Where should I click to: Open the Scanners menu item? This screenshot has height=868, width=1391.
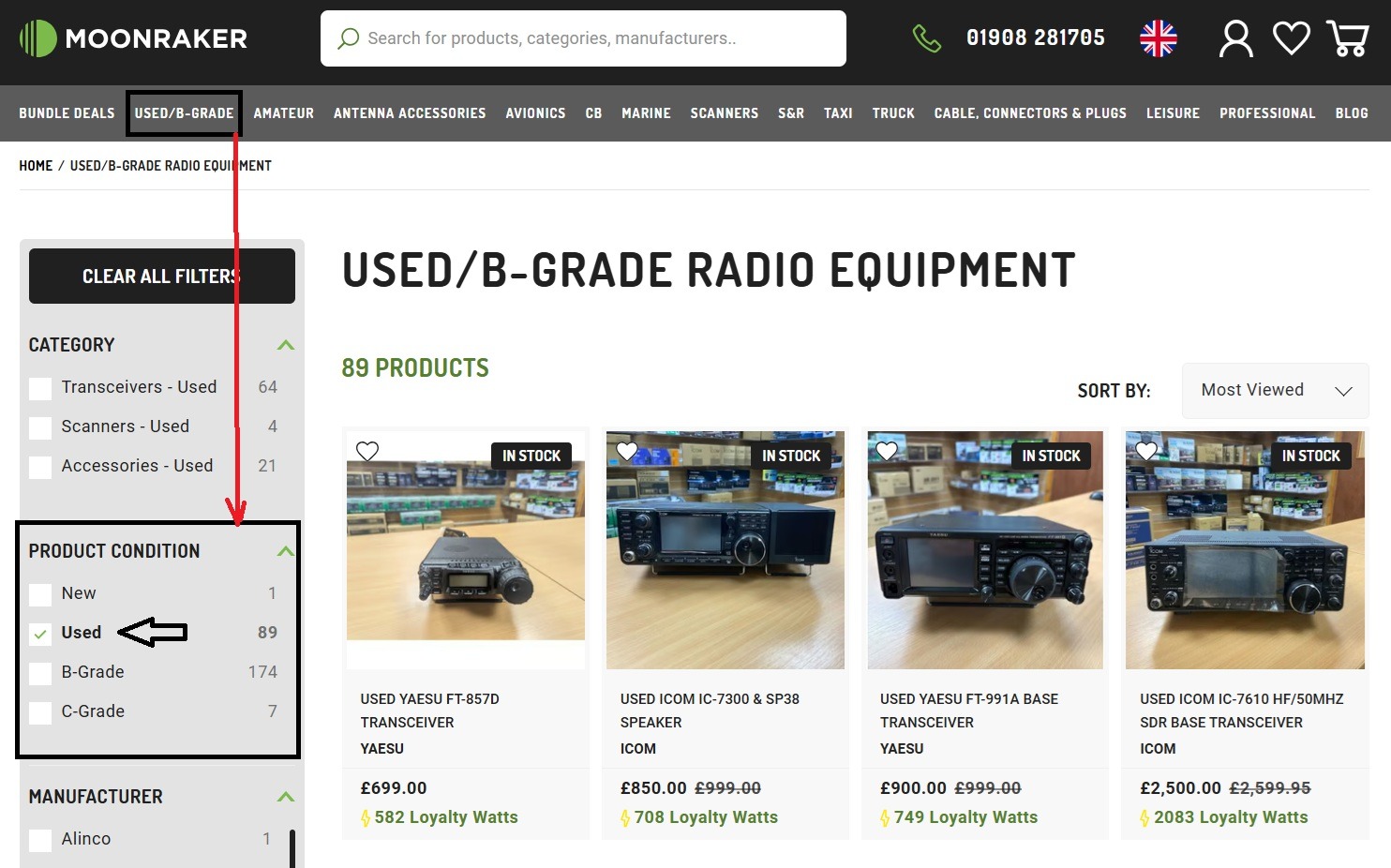[x=724, y=113]
